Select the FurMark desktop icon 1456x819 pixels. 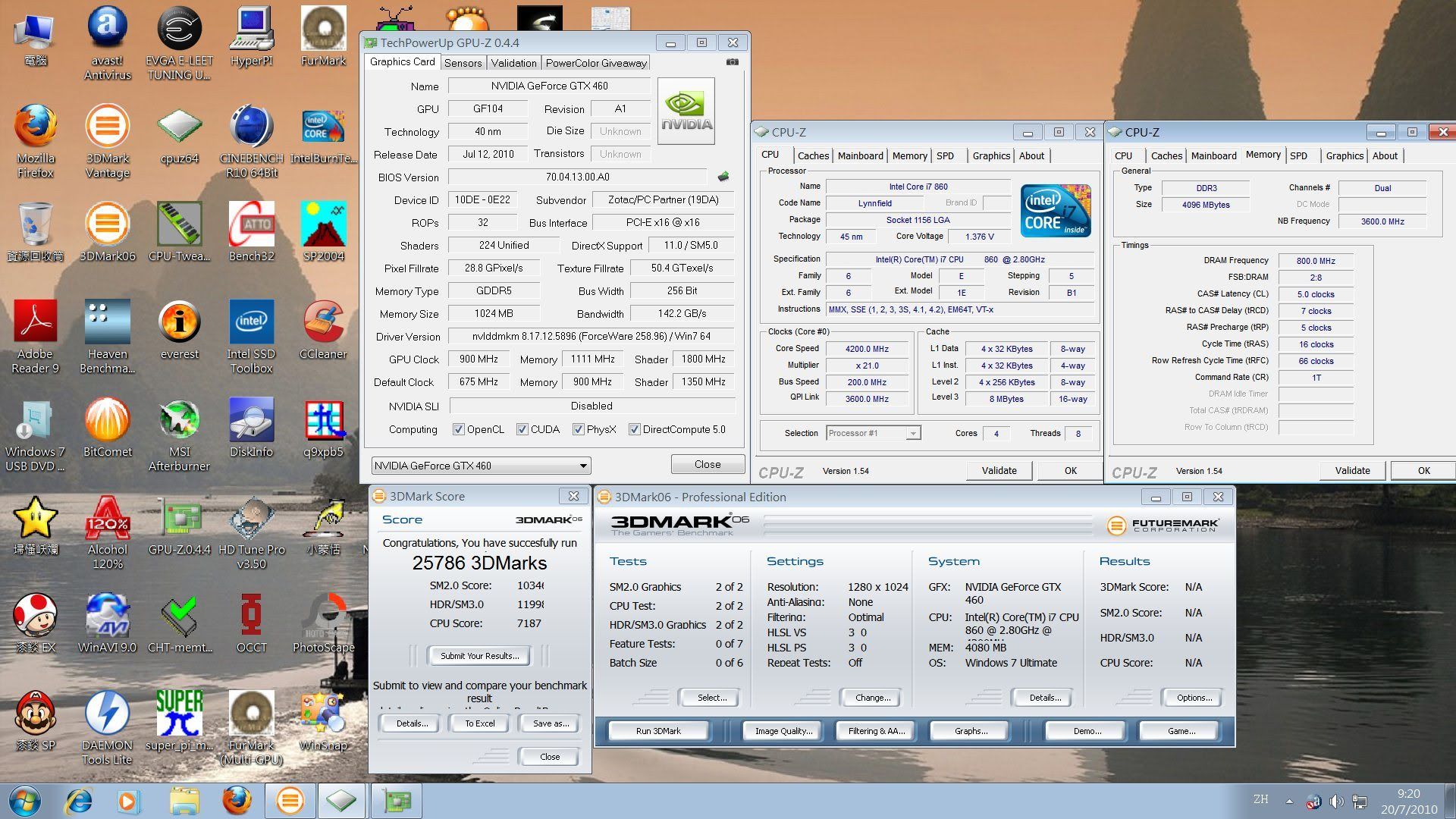click(x=323, y=36)
